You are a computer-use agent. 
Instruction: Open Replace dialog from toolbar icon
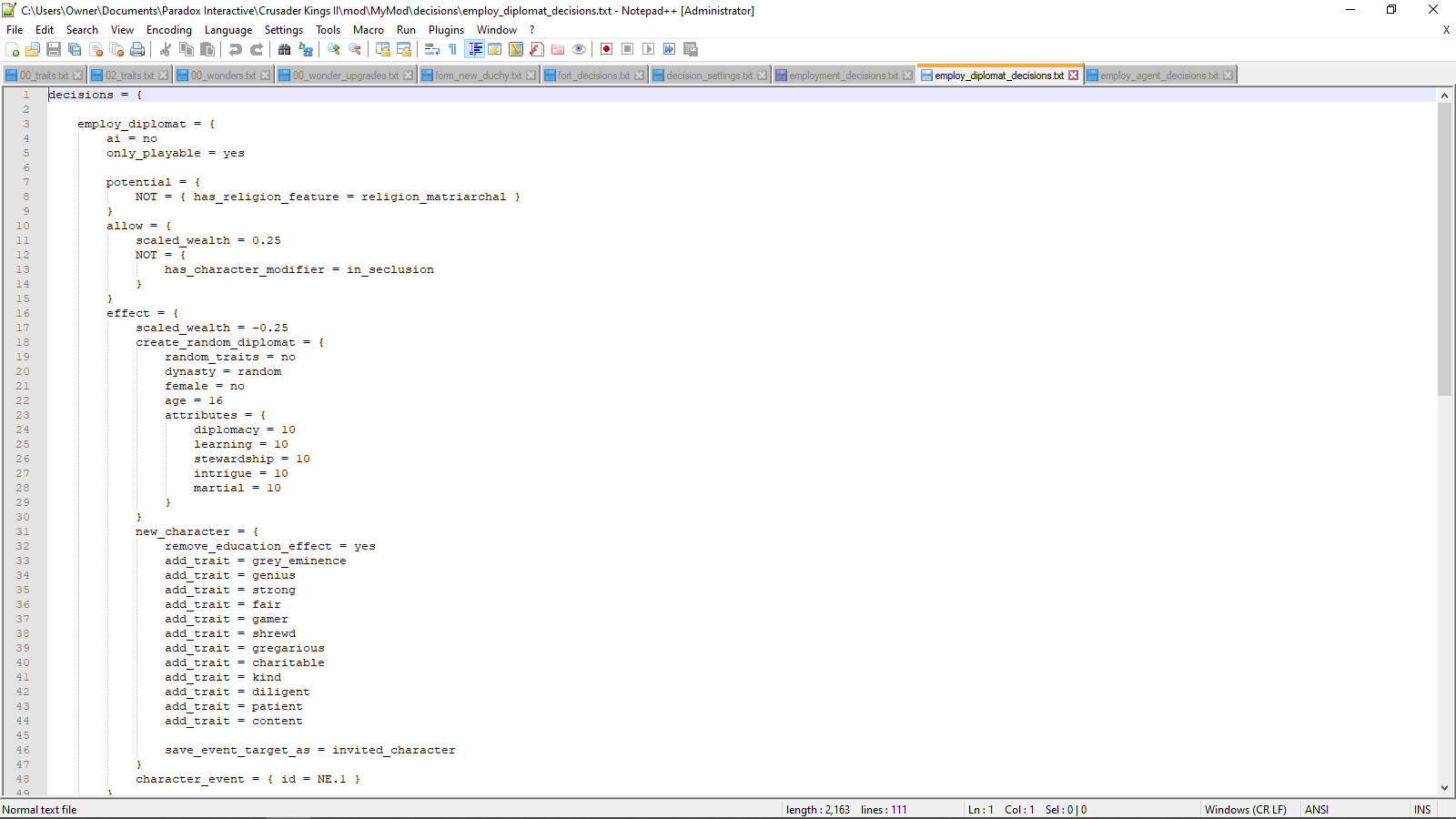click(306, 49)
